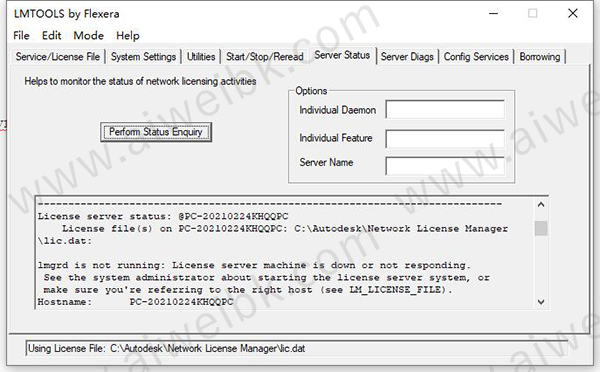600x372 pixels.
Task: Open the Server Diags tab
Action: (x=407, y=57)
